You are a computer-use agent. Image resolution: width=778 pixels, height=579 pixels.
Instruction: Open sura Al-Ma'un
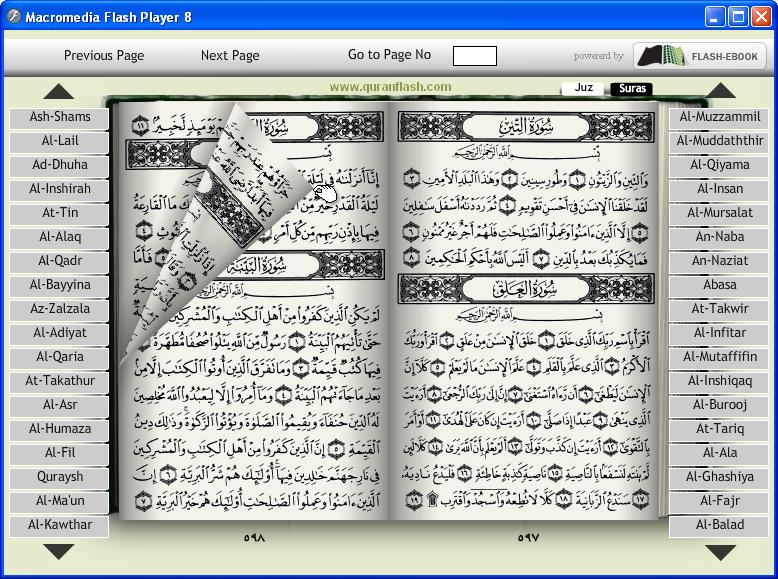click(60, 501)
